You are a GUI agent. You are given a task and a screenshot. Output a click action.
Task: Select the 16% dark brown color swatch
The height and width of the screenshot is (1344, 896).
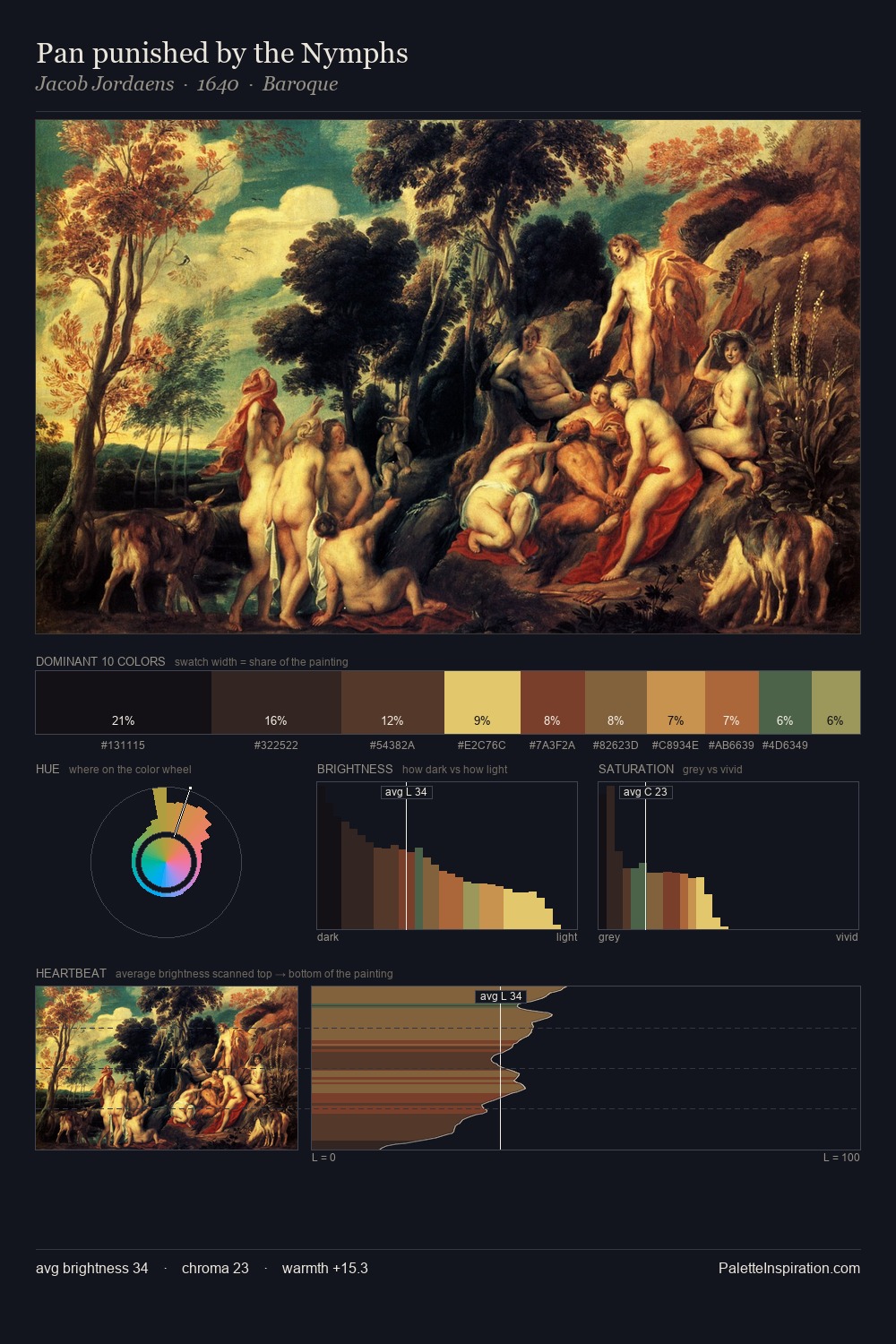point(276,702)
